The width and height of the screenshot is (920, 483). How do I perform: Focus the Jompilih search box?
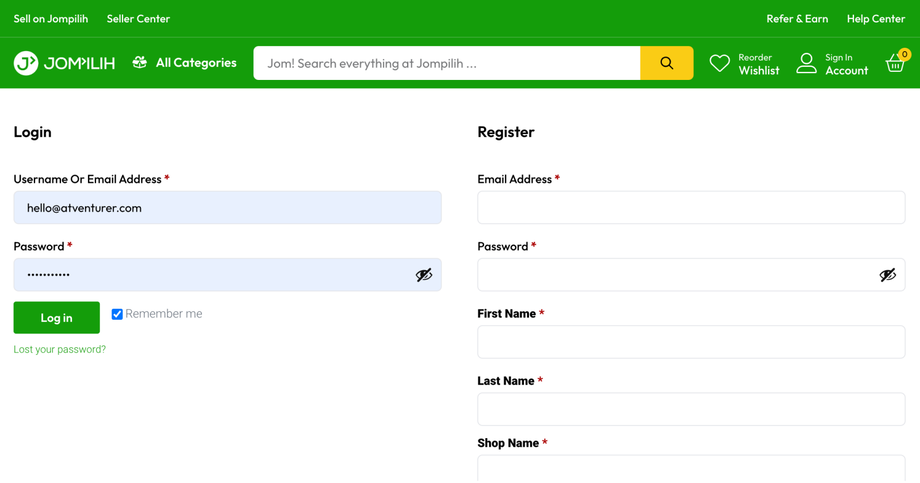coord(446,63)
